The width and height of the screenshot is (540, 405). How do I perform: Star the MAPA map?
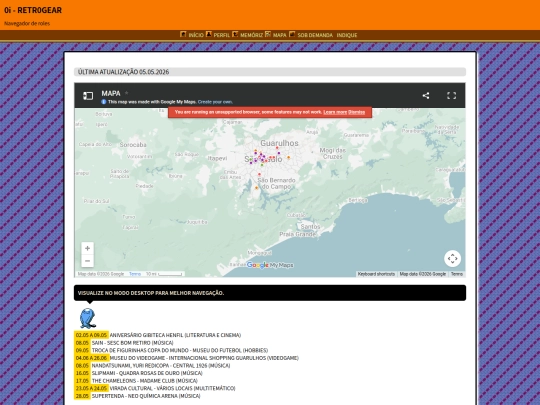coord(126,93)
